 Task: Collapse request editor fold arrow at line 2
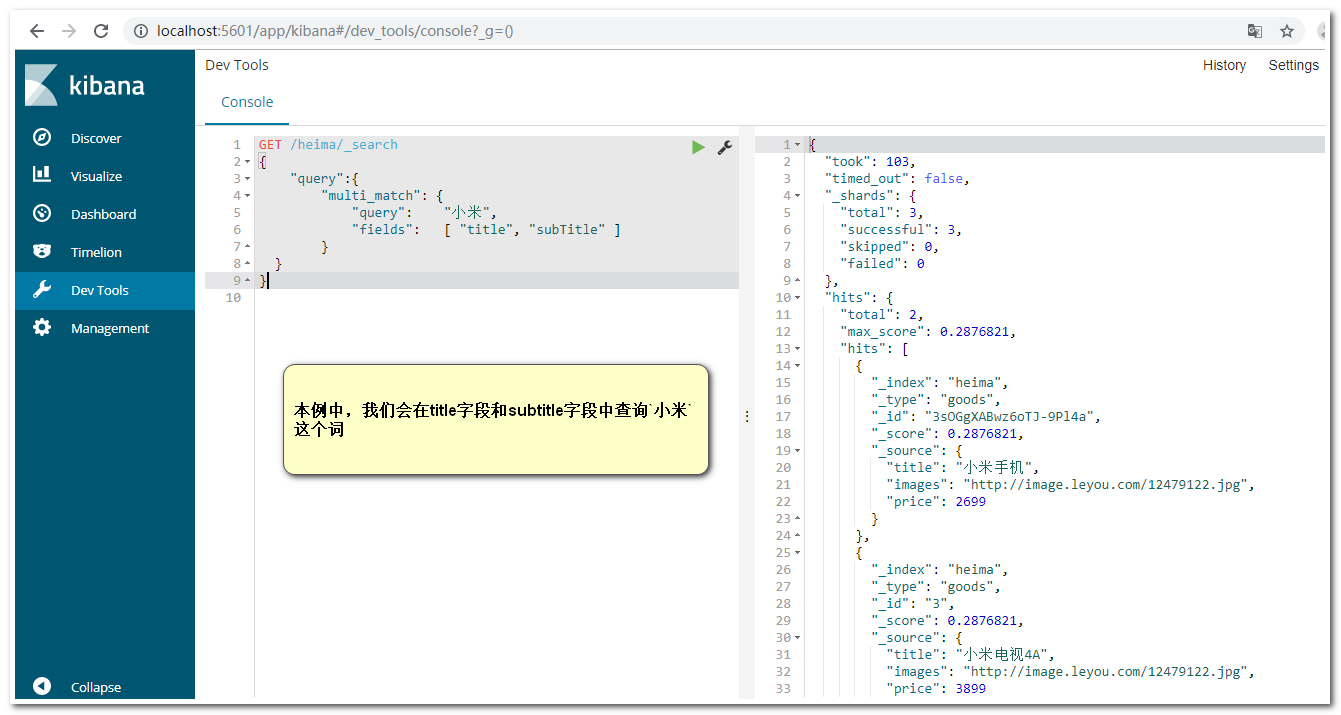pos(247,162)
